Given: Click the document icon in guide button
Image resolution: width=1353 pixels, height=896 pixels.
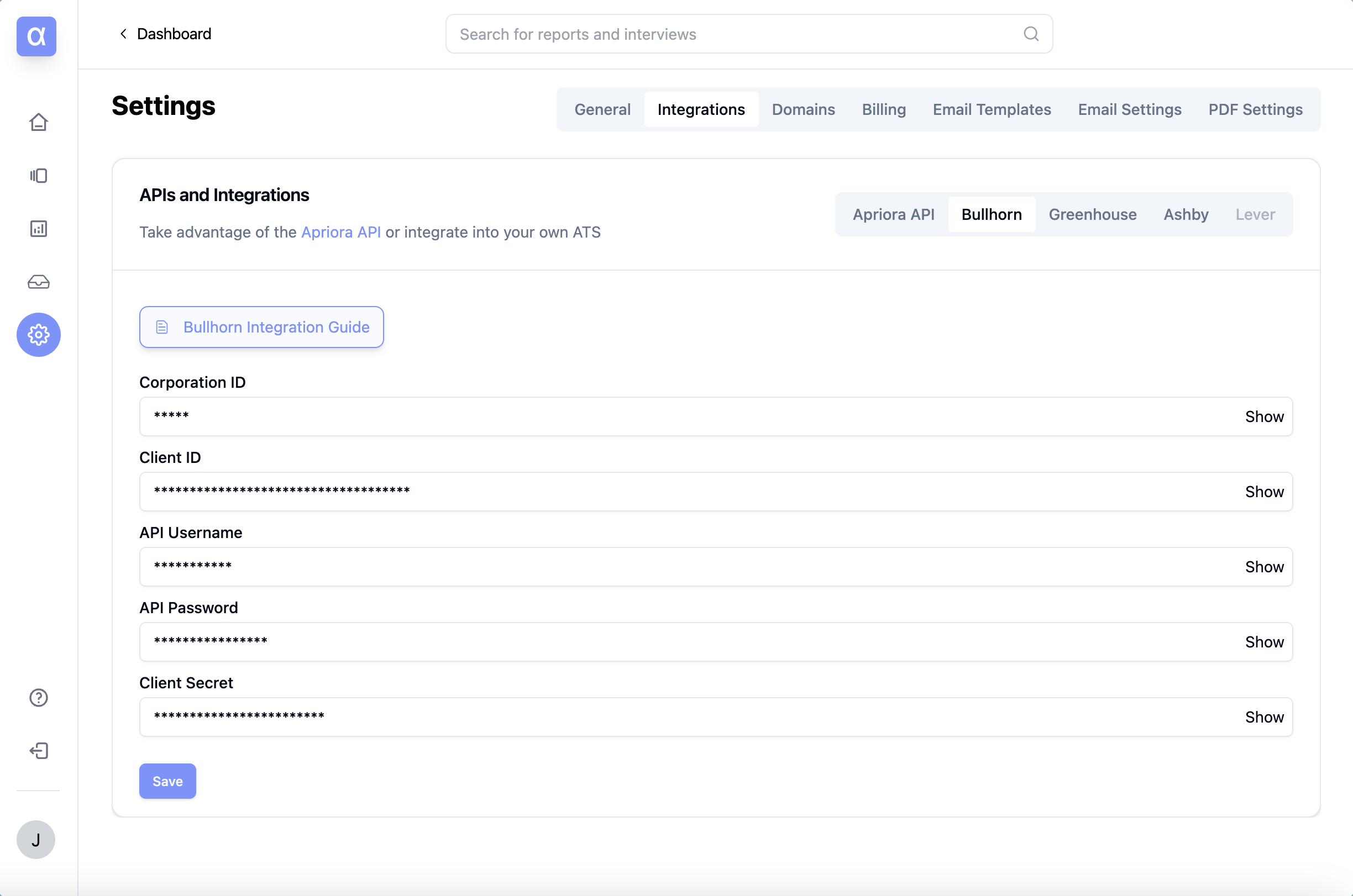Looking at the screenshot, I should coord(162,327).
